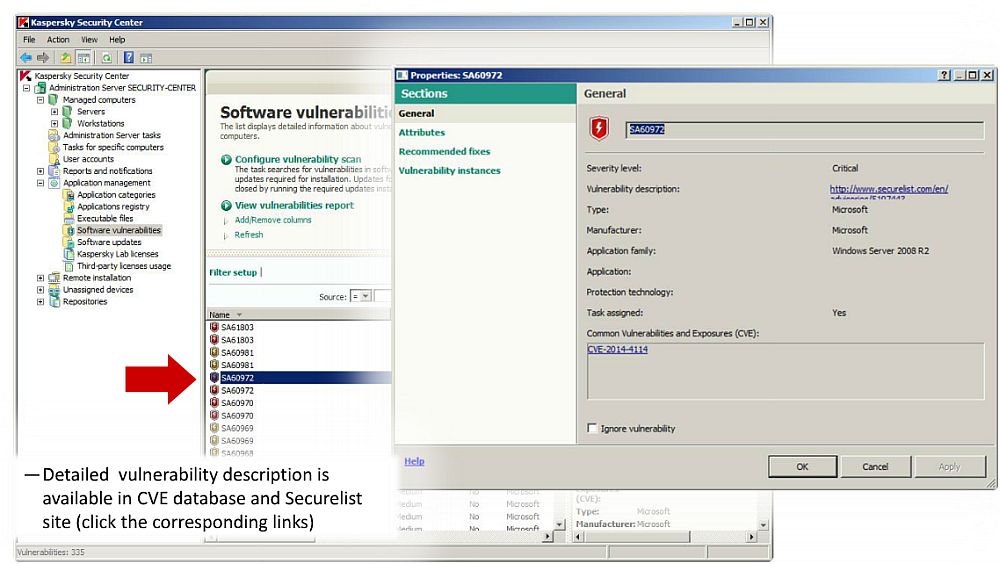Toggle the console tree pane toolbar icon
Image resolution: width=1000 pixels, height=564 pixels.
click(x=84, y=58)
